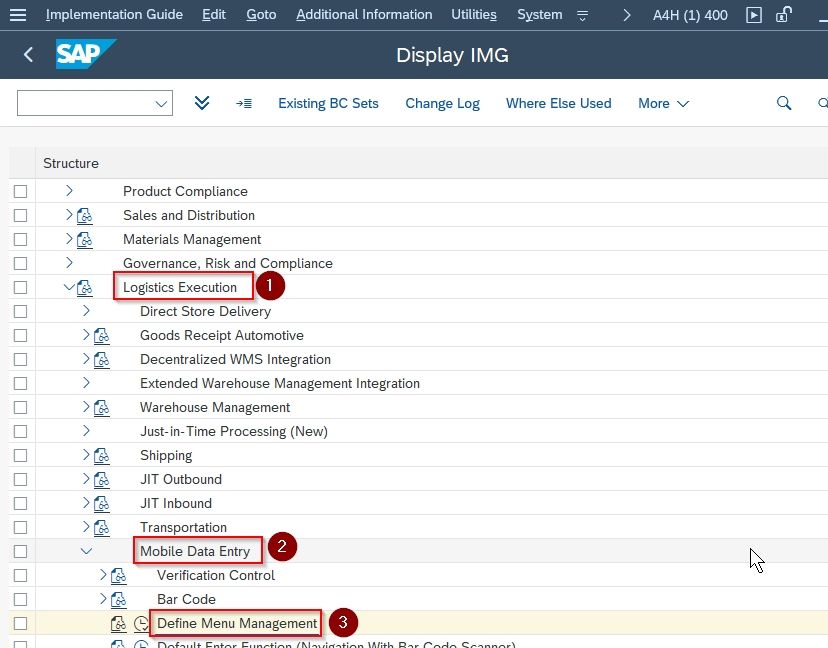The image size is (828, 648).
Task: Open documentation icon for Goods Receipt Automotive
Action: coord(102,336)
